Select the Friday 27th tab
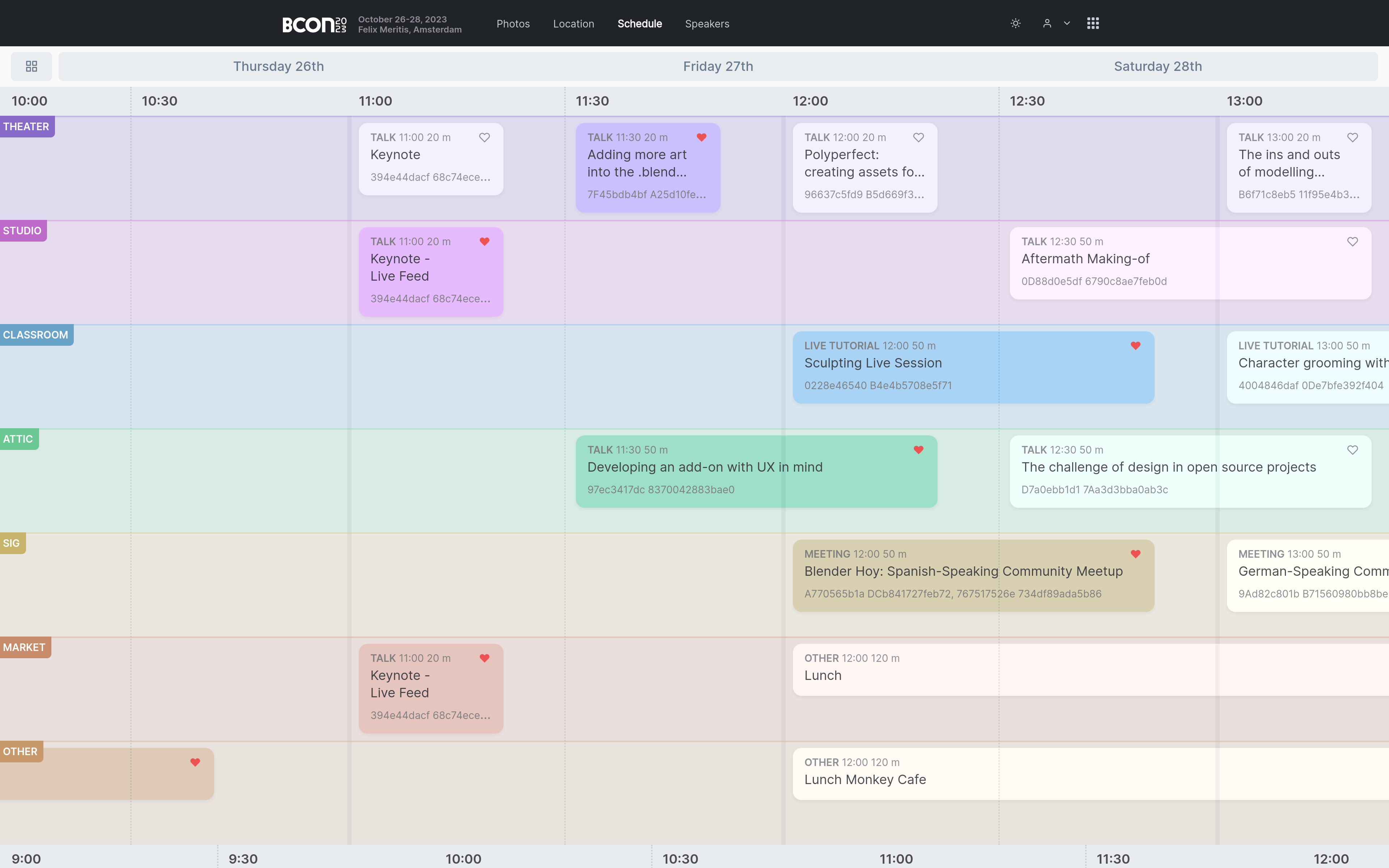The image size is (1389, 868). pos(718,67)
